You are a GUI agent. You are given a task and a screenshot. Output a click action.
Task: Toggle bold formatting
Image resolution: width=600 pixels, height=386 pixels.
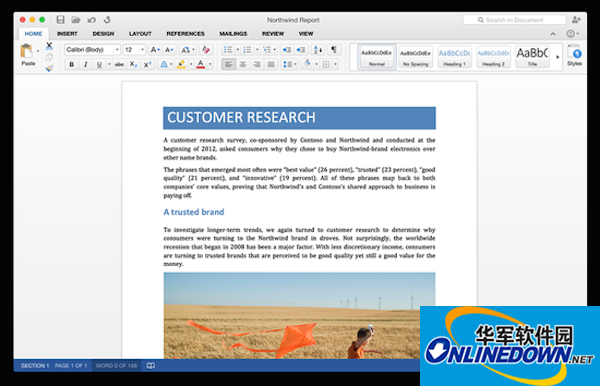click(x=72, y=65)
